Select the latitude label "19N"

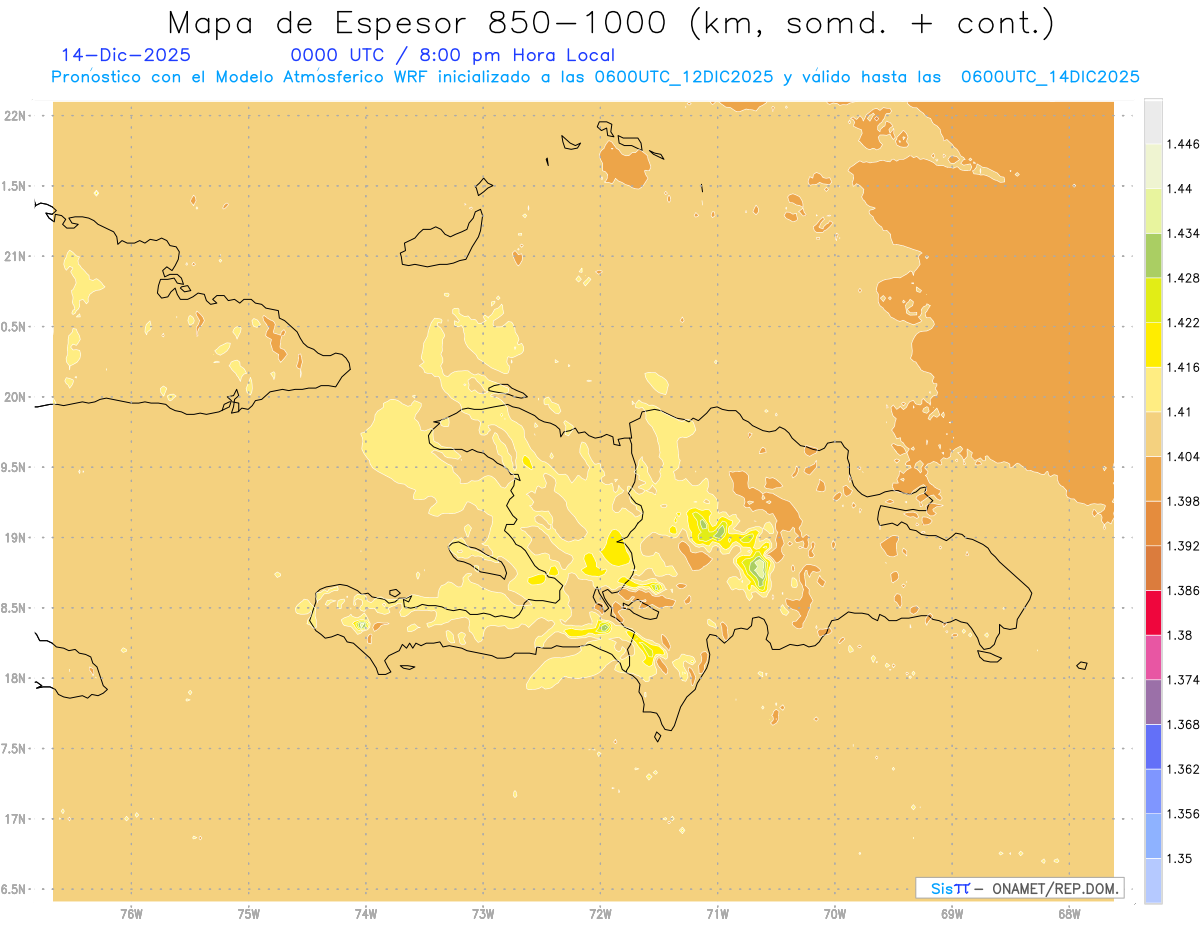(16, 537)
